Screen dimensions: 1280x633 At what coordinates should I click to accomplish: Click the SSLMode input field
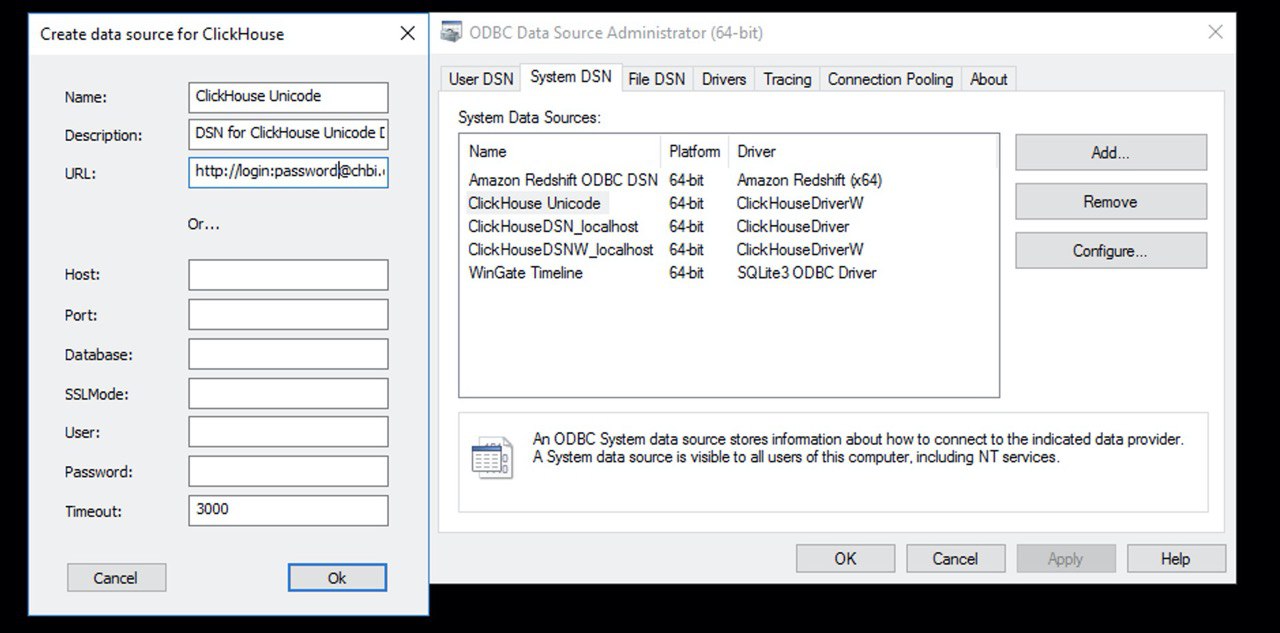[288, 393]
